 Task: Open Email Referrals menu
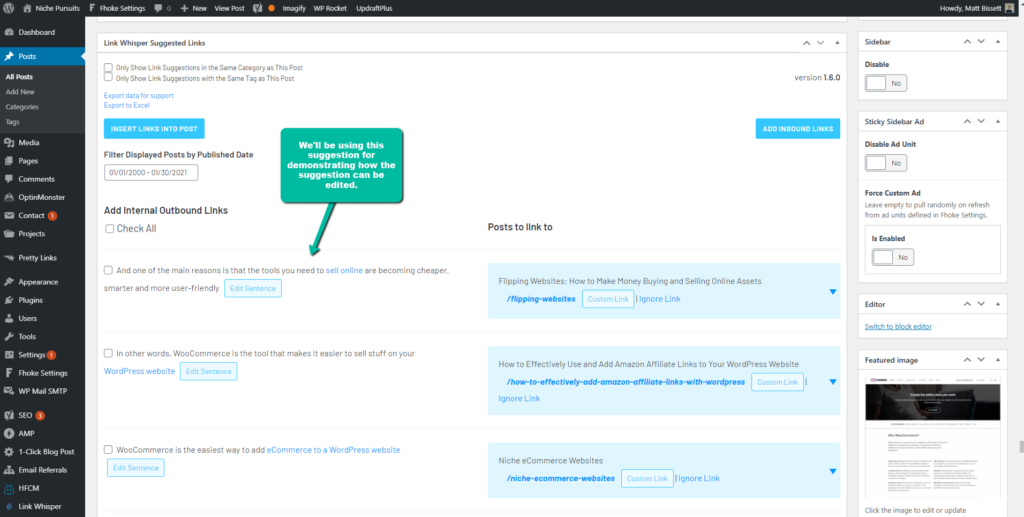tap(42, 470)
